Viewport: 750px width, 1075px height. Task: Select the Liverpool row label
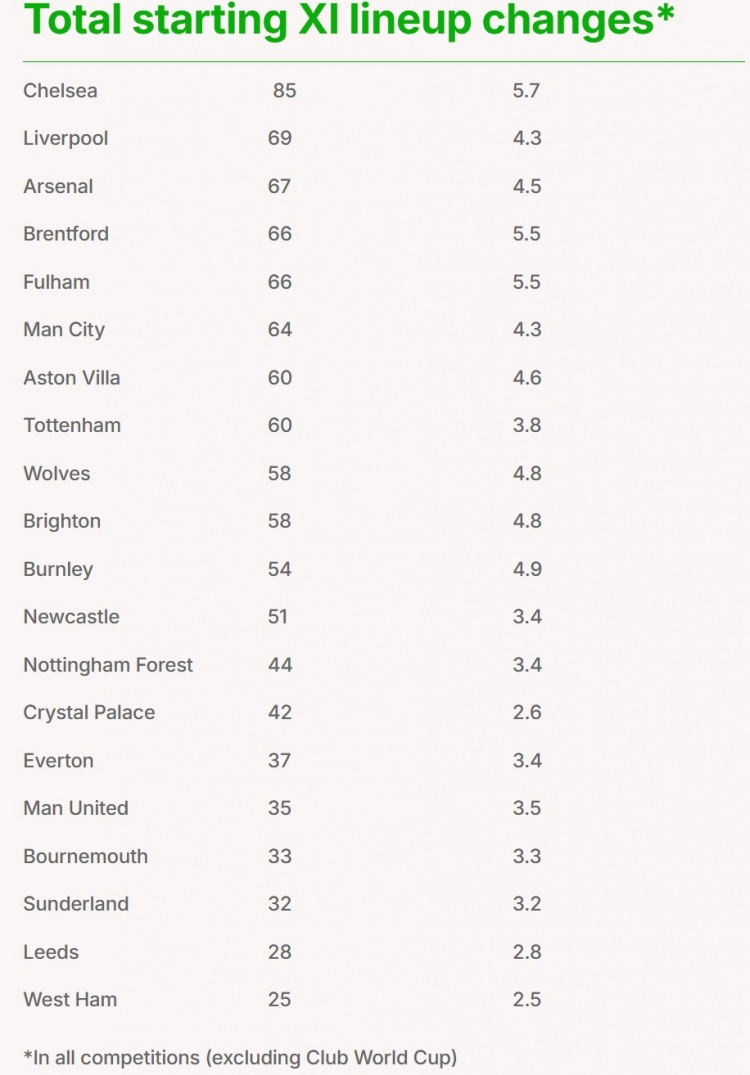(x=66, y=138)
